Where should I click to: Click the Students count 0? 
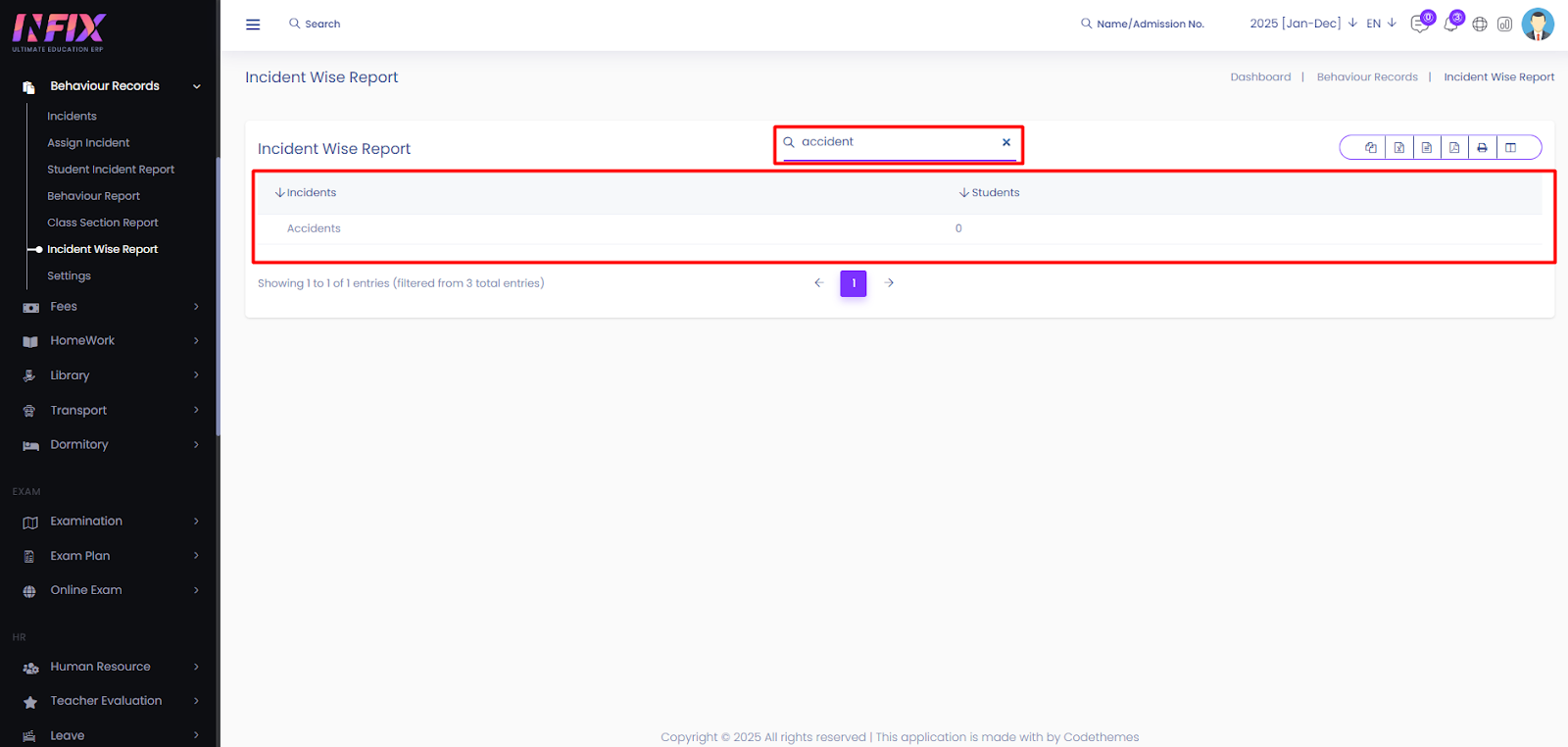pos(958,228)
